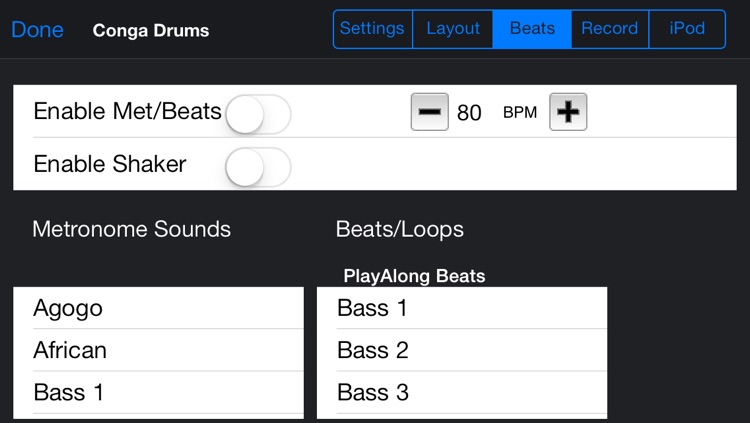The width and height of the screenshot is (750, 423).
Task: Turn on the Enable Shaker switch
Action: (258, 167)
